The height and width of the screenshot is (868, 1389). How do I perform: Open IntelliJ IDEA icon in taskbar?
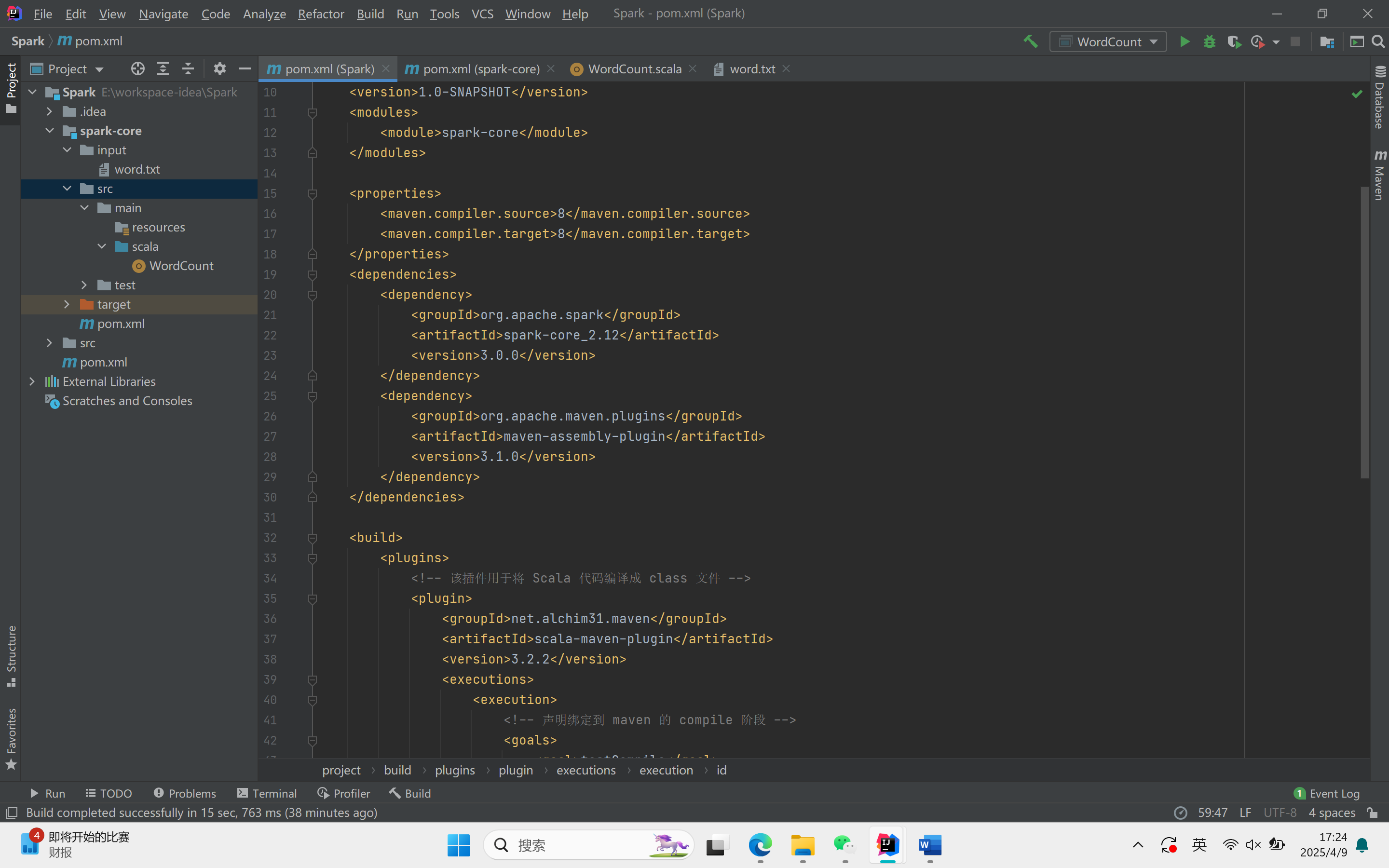pyautogui.click(x=887, y=844)
